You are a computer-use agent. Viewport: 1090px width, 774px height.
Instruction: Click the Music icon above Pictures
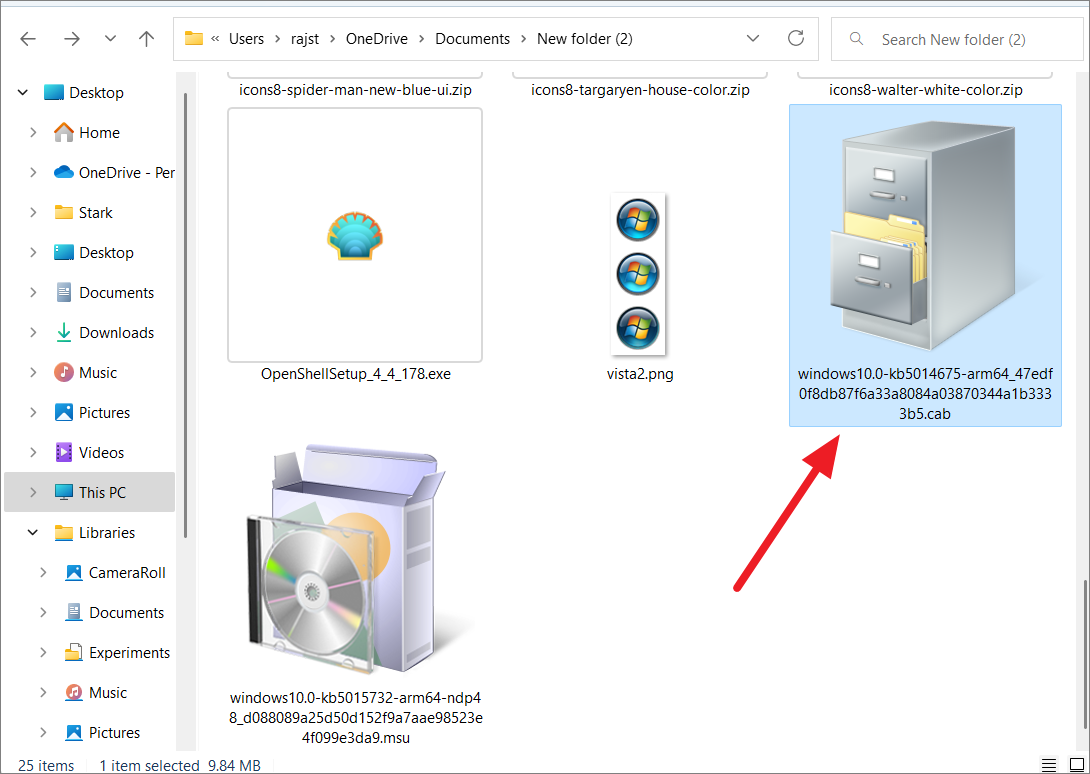(x=64, y=373)
